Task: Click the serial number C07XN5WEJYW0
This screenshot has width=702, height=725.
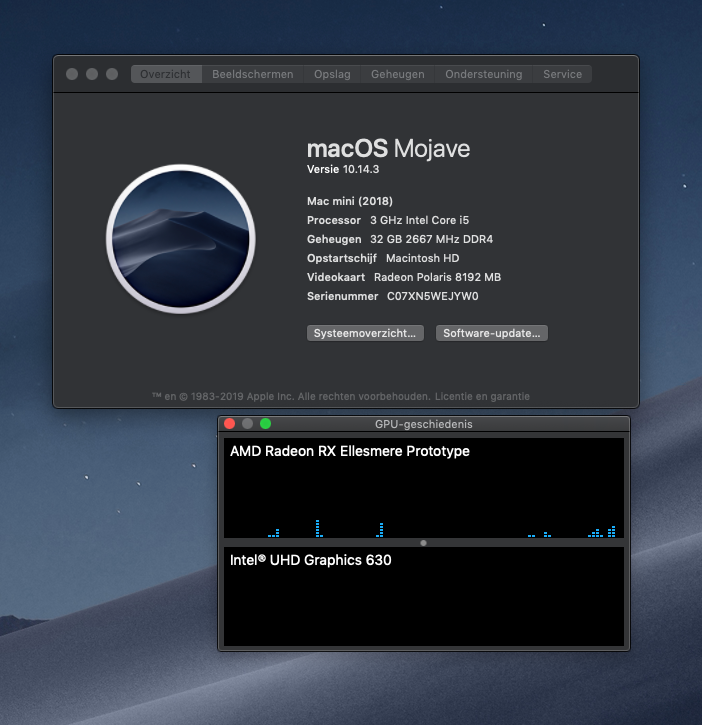Action: point(433,296)
